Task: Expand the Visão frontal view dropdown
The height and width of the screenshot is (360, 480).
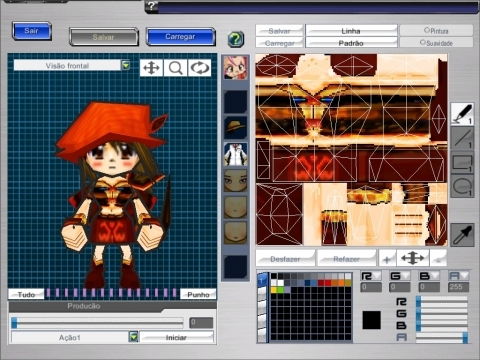Action: click(x=126, y=65)
